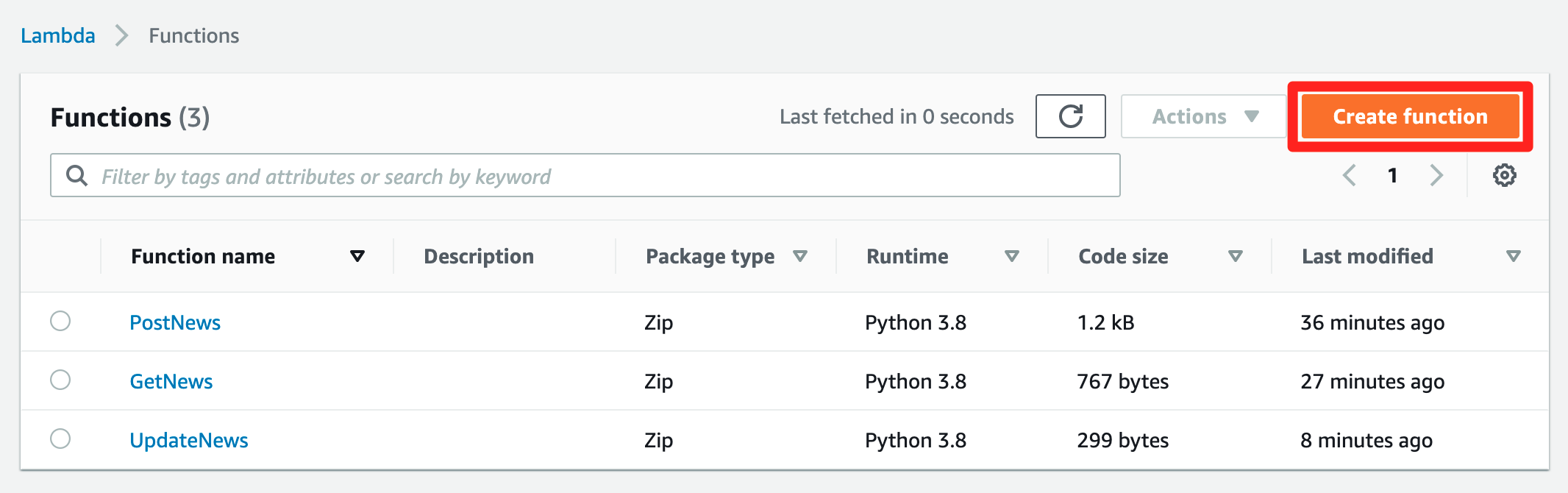Open the Lambda breadcrumb link
The height and width of the screenshot is (493, 1568).
[58, 35]
